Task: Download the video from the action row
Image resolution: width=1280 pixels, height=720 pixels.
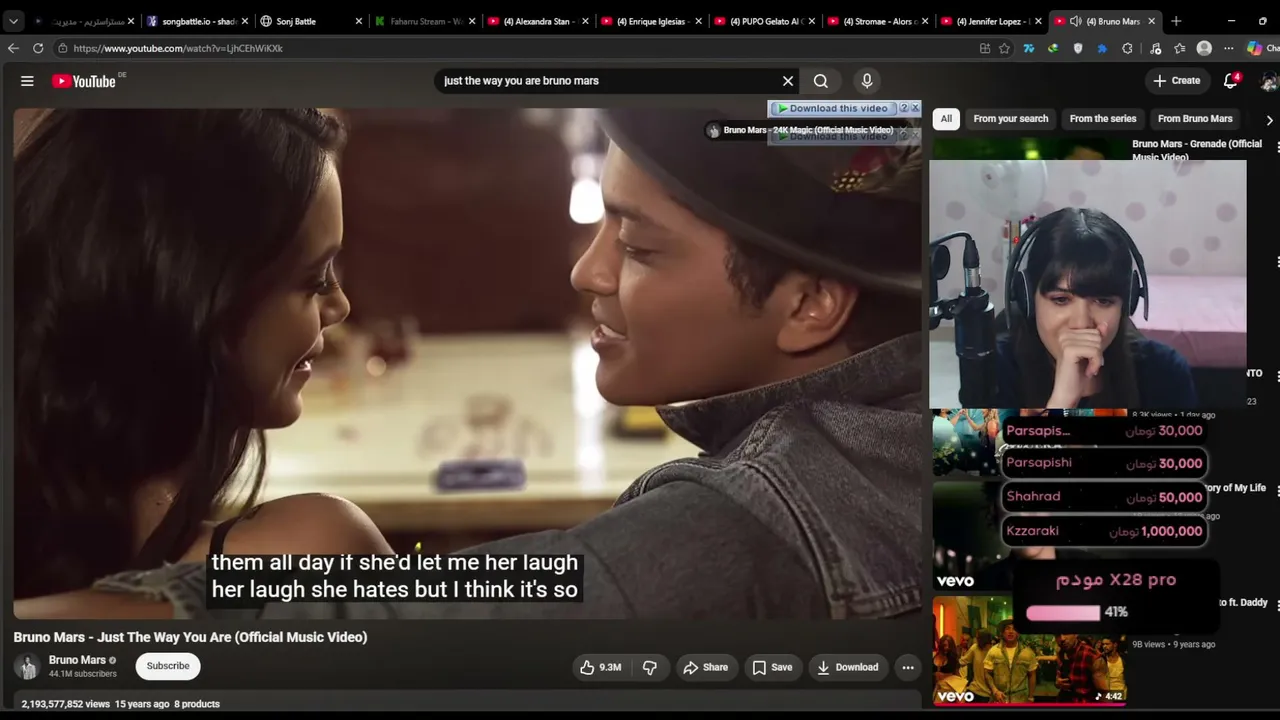Action: coord(847,667)
